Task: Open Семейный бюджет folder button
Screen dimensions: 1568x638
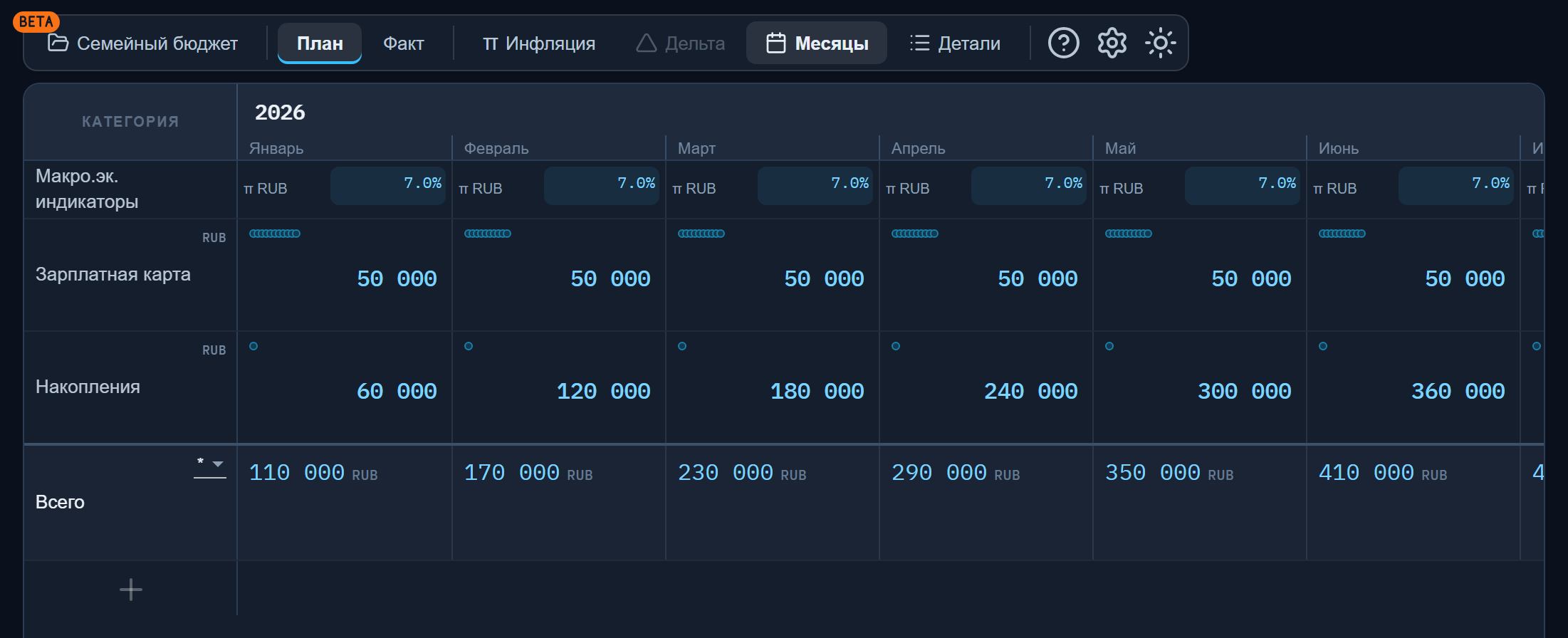Action: pos(143,43)
